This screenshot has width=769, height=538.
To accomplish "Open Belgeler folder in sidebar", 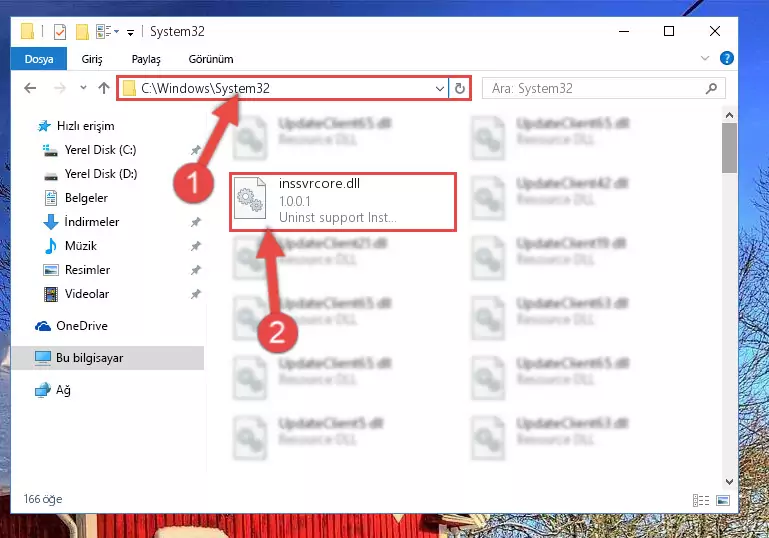I will click(76, 198).
